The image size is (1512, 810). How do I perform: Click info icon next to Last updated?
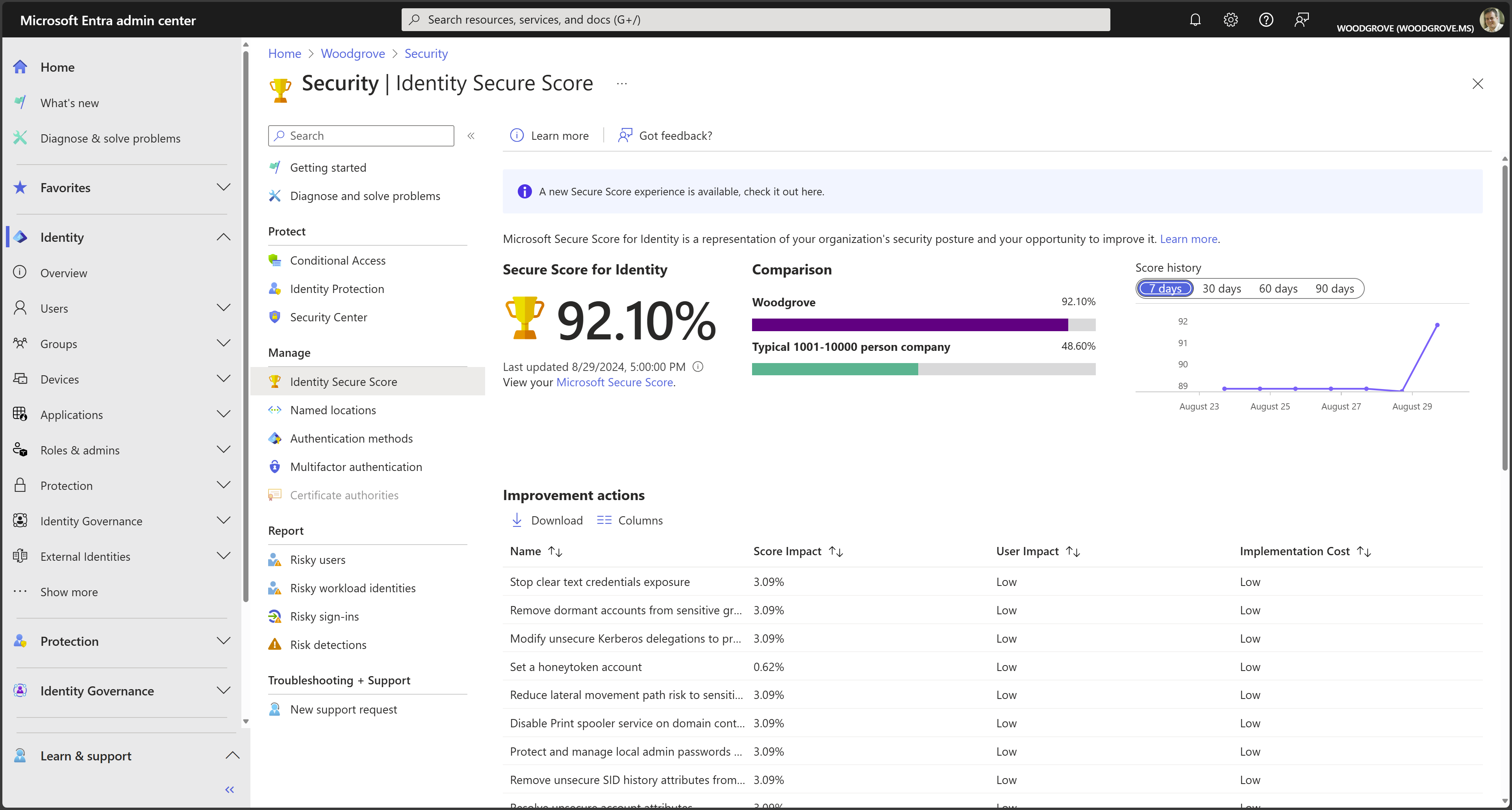[x=698, y=367]
